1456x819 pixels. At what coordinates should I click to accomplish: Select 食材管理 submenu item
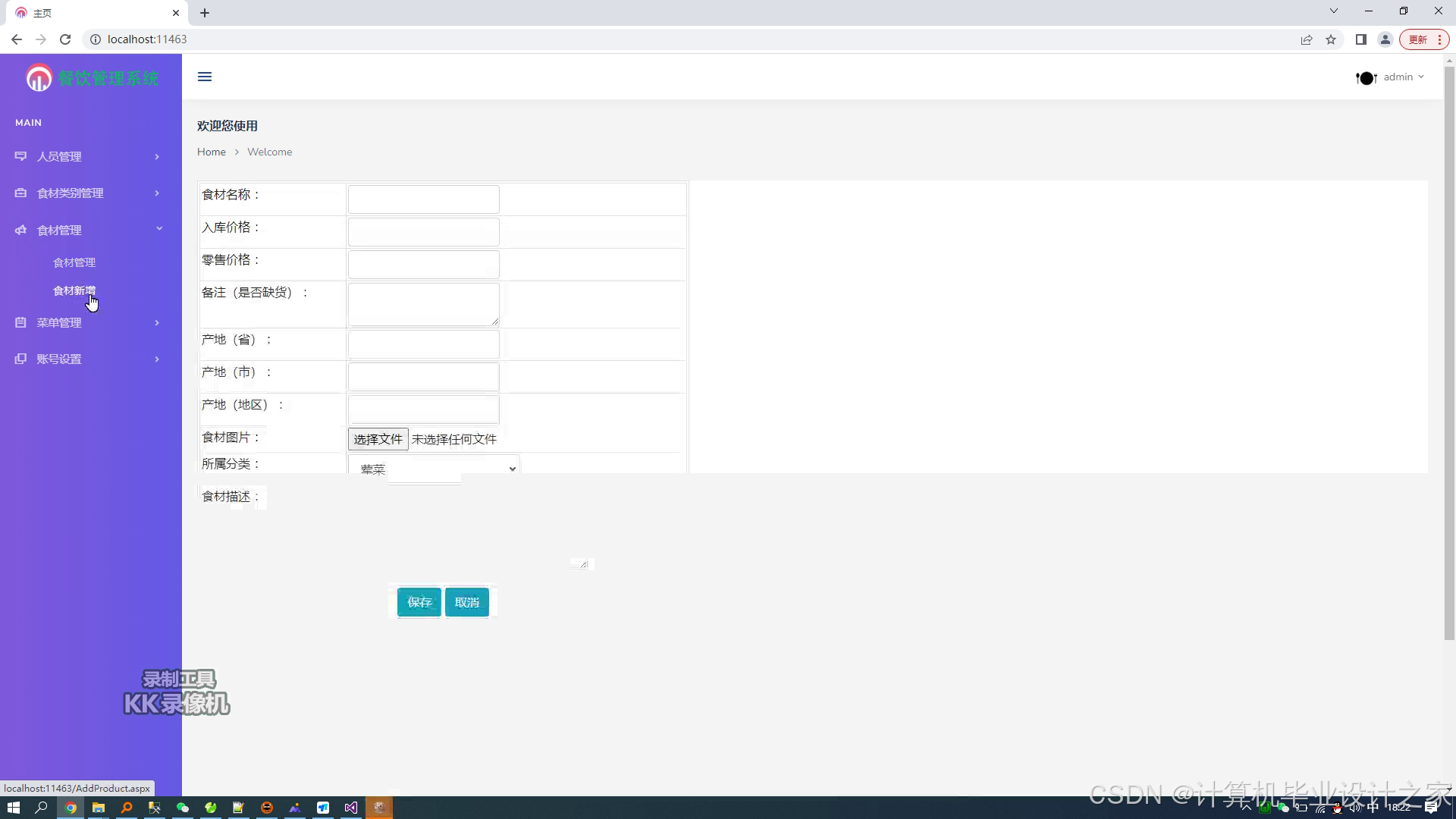pyautogui.click(x=74, y=262)
